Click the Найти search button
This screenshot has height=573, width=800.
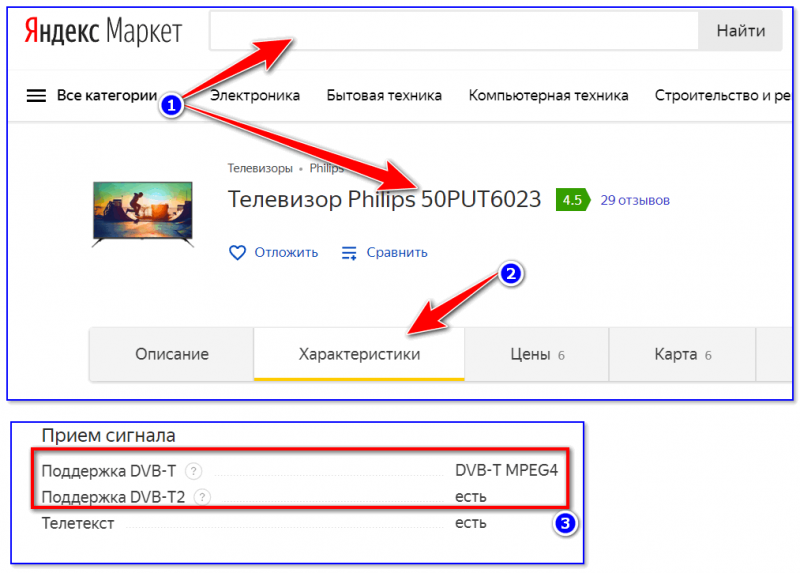click(x=740, y=31)
